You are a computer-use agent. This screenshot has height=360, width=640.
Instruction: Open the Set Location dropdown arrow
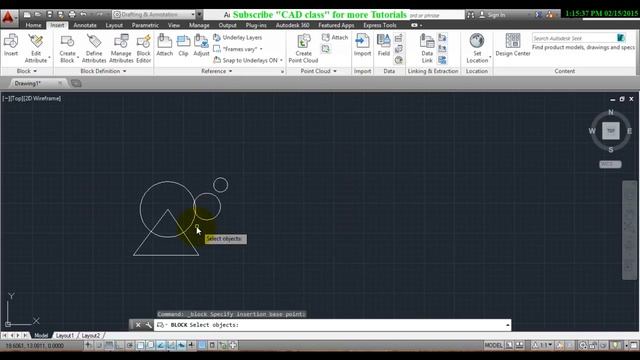[490, 57]
